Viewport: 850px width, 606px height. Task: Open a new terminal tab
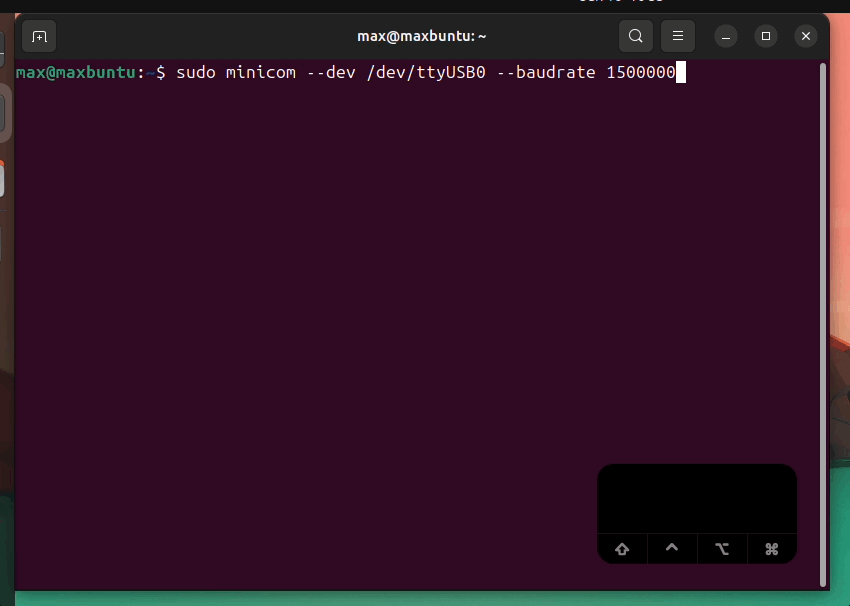39,36
